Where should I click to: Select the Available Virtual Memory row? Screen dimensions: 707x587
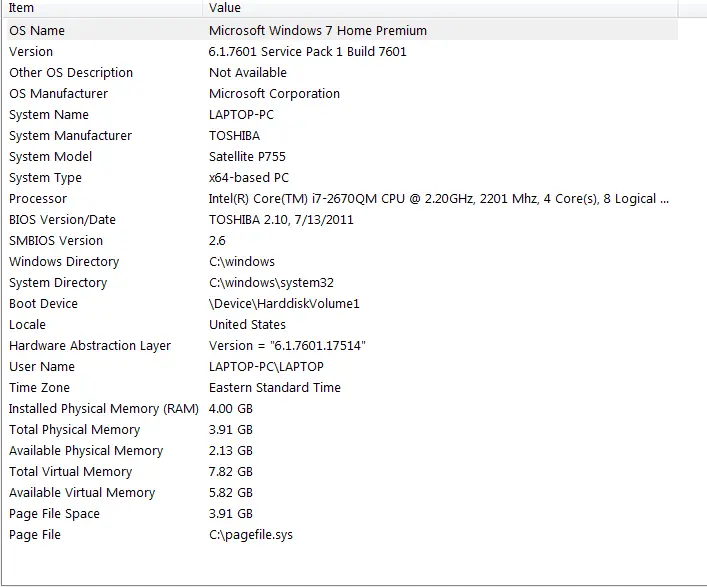[x=343, y=492]
